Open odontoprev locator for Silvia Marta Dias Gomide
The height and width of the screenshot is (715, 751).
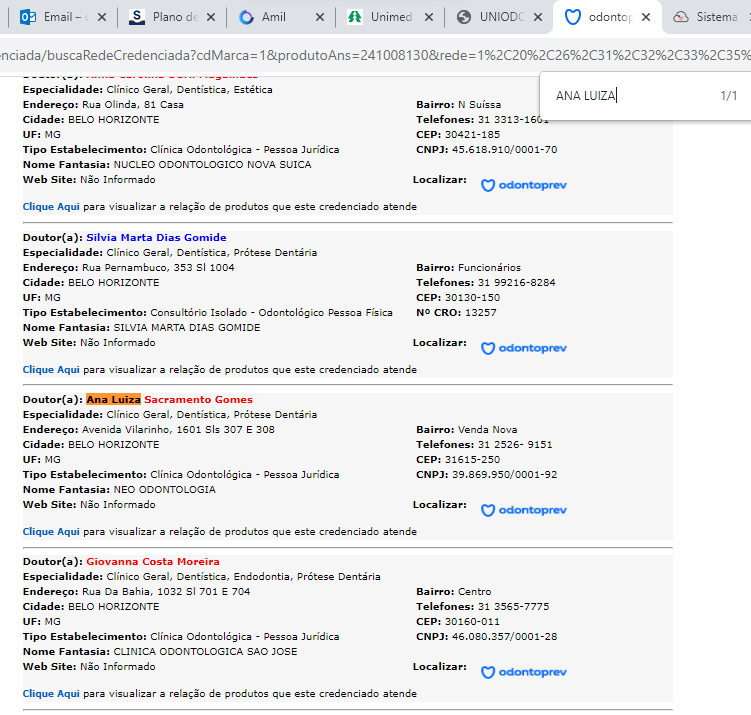pos(523,348)
